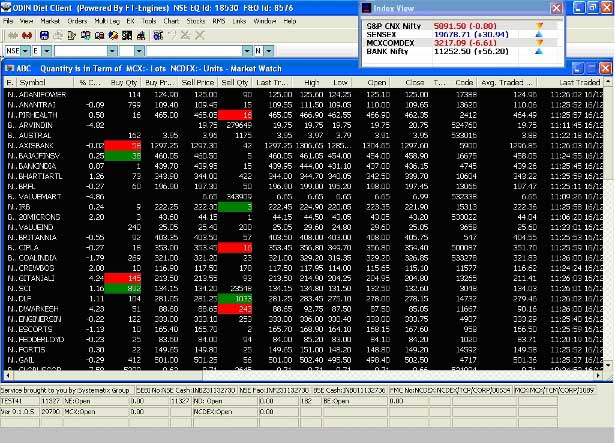The width and height of the screenshot is (615, 443).
Task: Click the down arrow beside MCXCOMDEX
Action: (540, 43)
